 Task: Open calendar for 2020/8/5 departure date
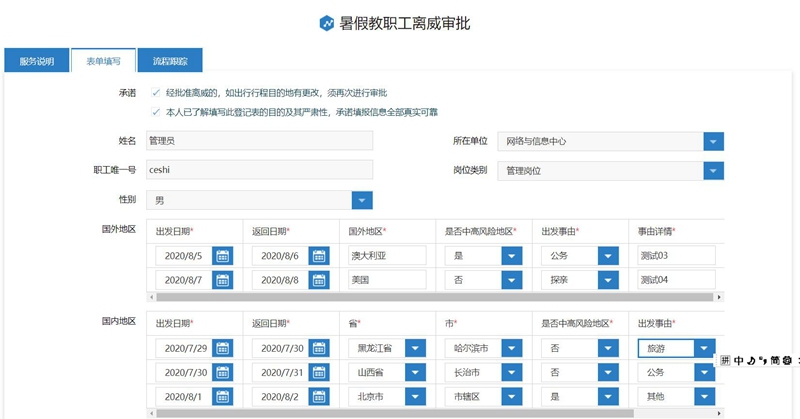[x=222, y=256]
